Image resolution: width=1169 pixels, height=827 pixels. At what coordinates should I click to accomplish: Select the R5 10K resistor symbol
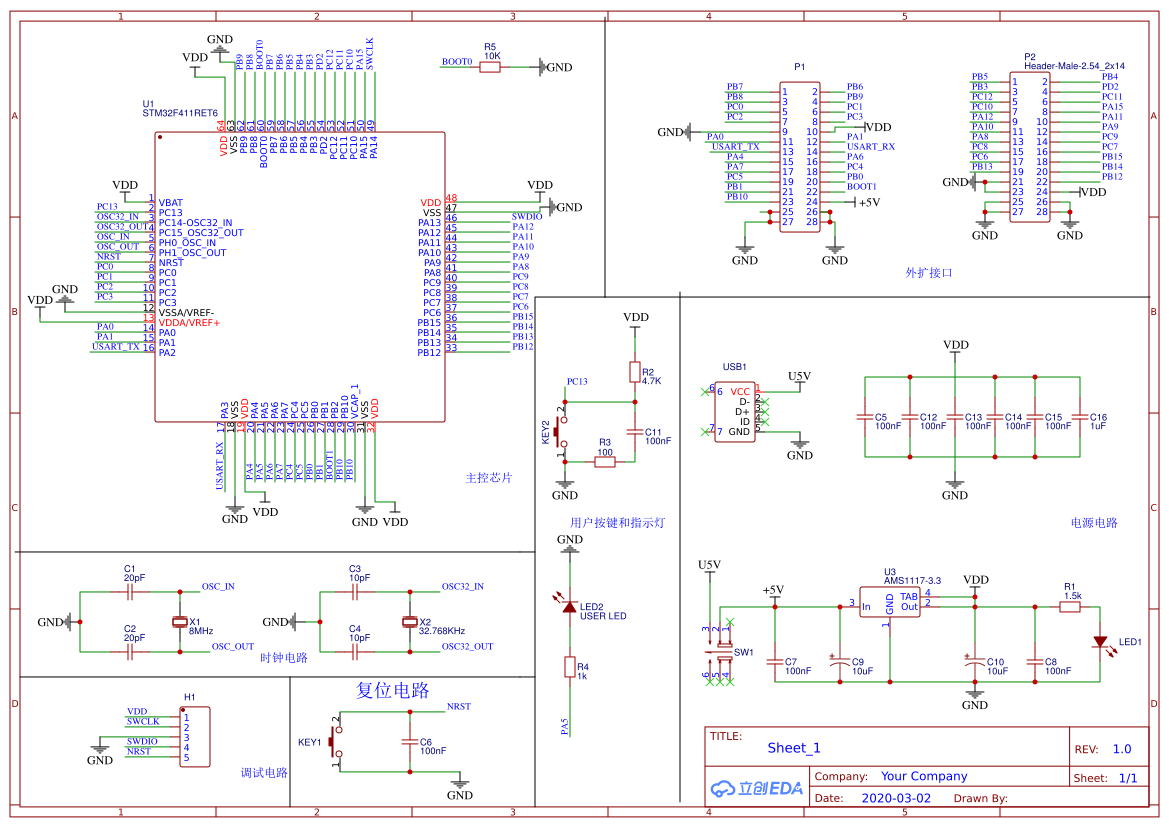489,67
